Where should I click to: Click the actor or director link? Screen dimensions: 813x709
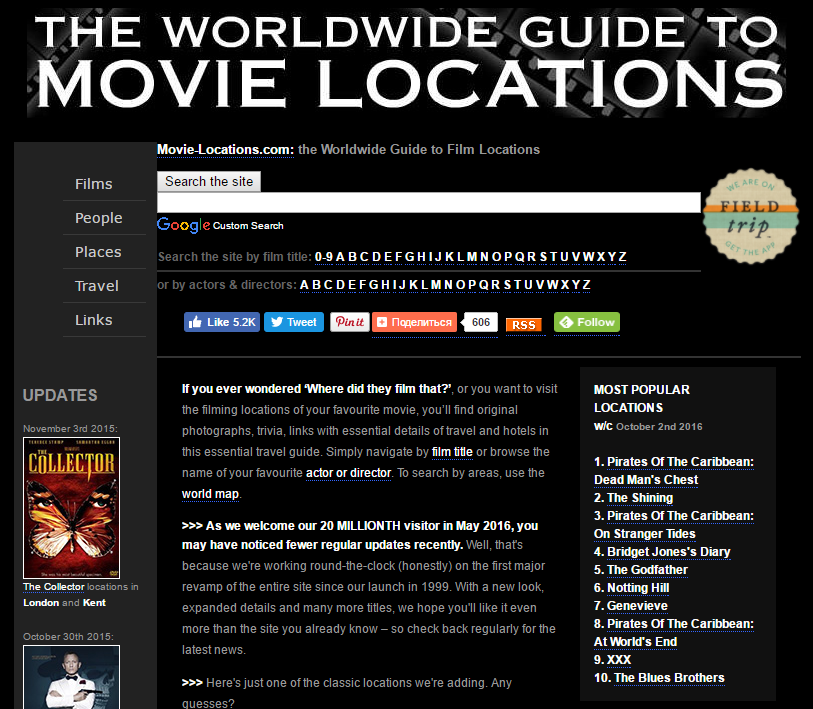click(348, 472)
